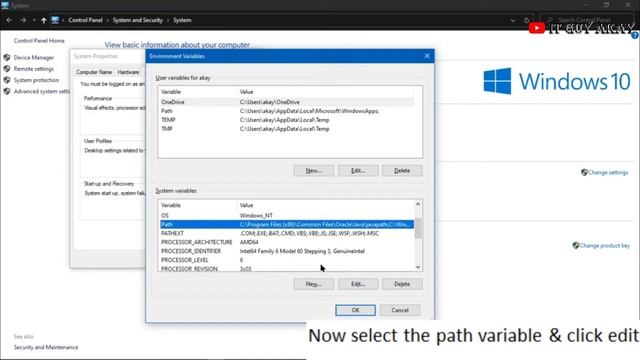Image resolution: width=640 pixels, height=360 pixels.
Task: Select the OS system variable row
Action: pos(287,216)
